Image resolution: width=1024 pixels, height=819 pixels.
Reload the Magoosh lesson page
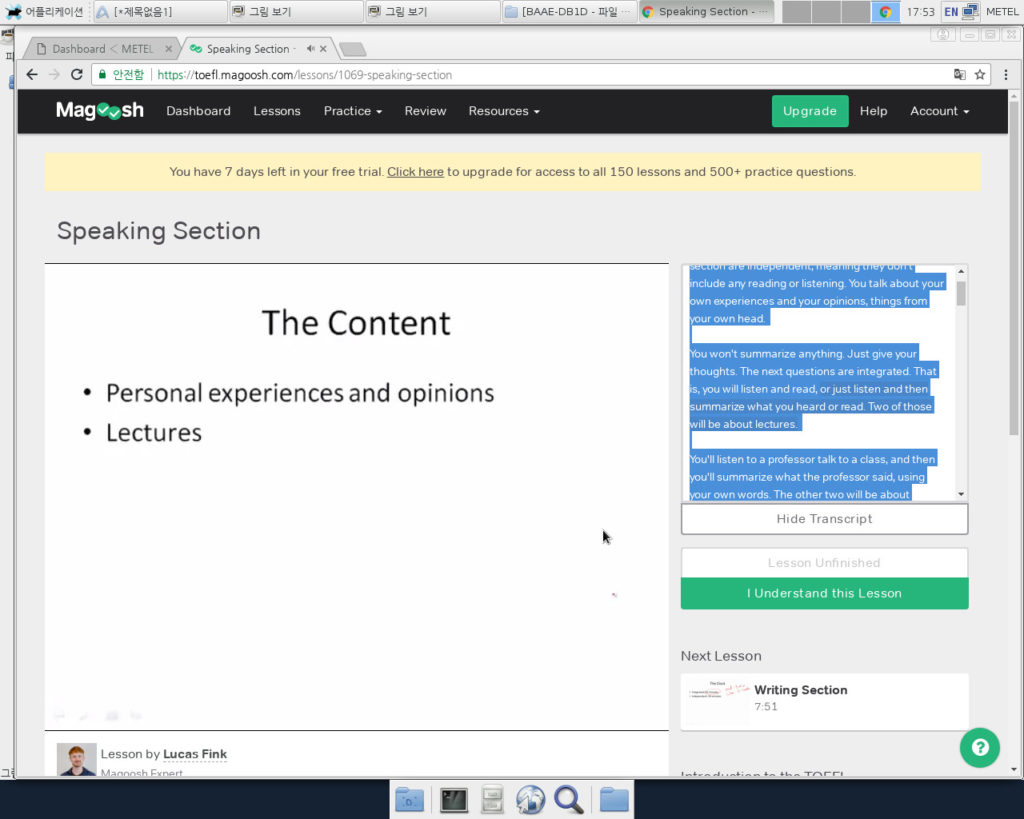click(76, 75)
